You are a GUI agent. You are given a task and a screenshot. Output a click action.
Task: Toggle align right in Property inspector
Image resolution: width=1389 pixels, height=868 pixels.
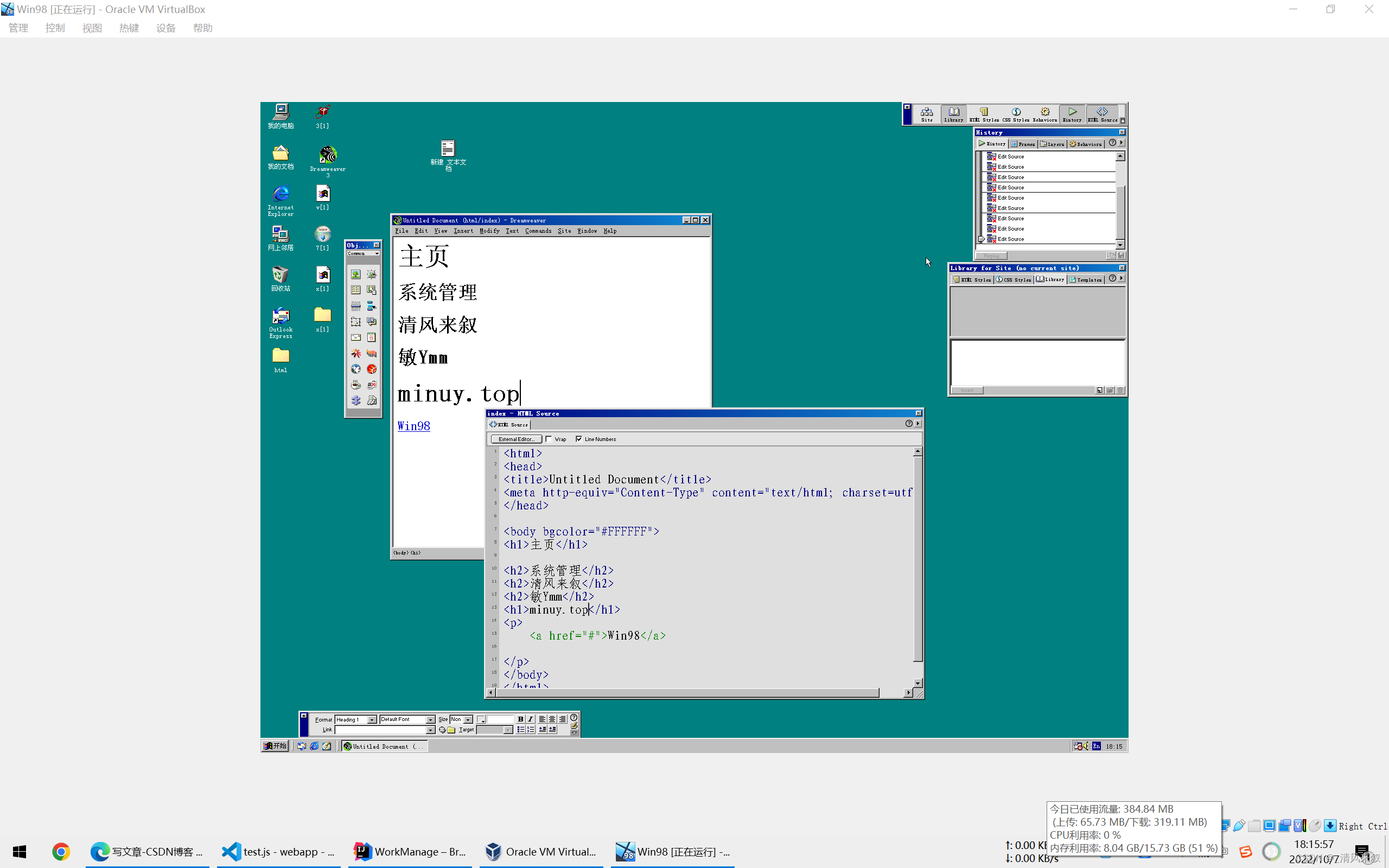pyautogui.click(x=563, y=719)
